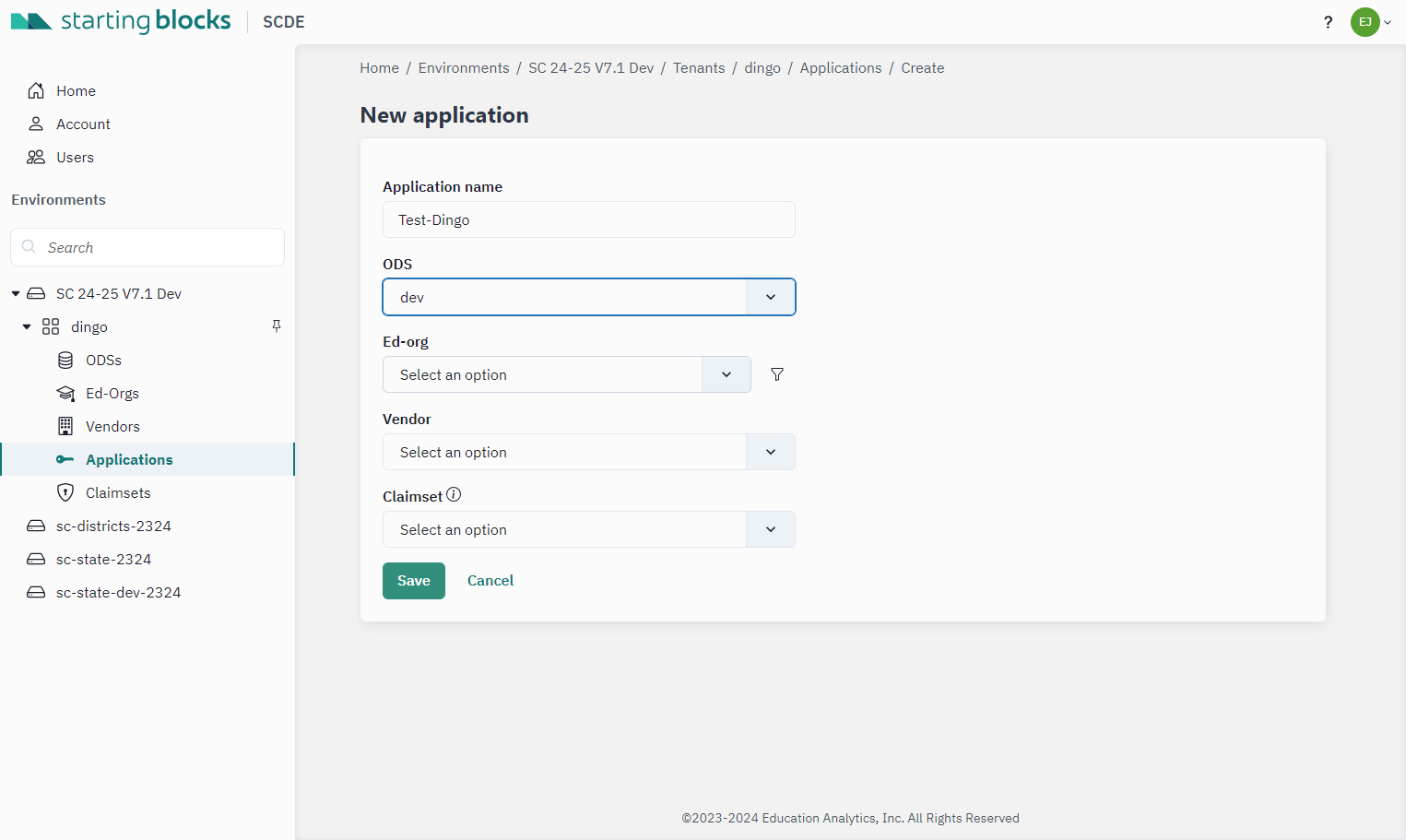Click the Vendors building icon
This screenshot has width=1406, height=840.
tap(65, 426)
